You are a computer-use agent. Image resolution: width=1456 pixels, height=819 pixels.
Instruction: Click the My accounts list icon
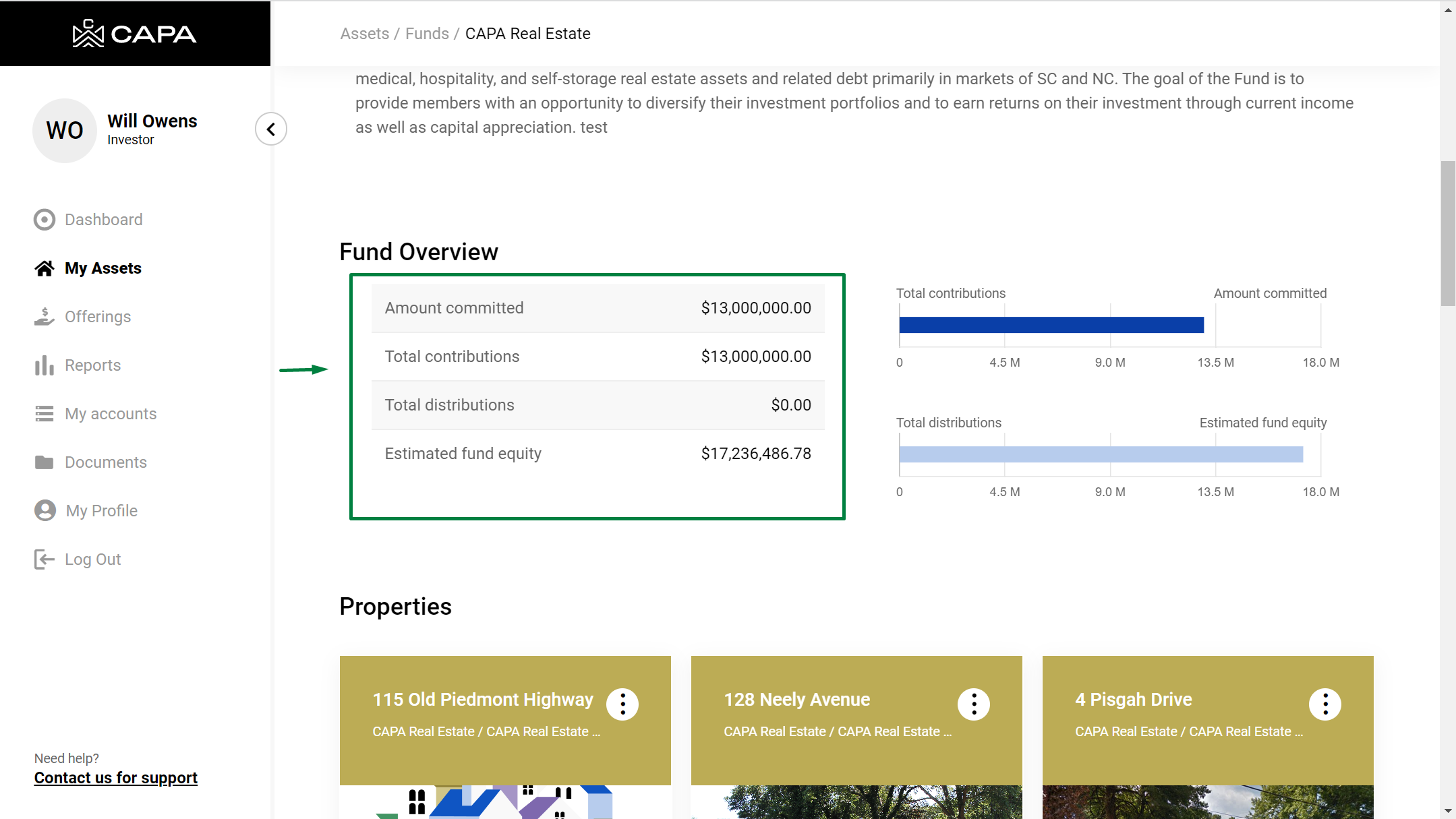(45, 414)
